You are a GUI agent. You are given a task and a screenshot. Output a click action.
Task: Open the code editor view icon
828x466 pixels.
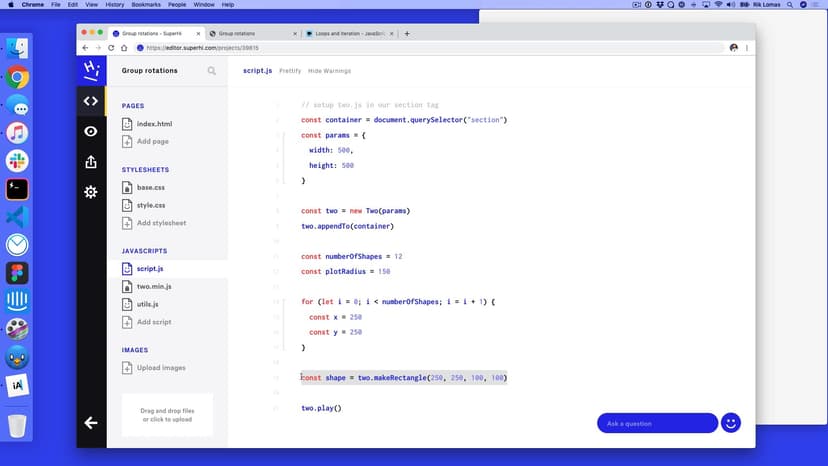click(x=91, y=101)
